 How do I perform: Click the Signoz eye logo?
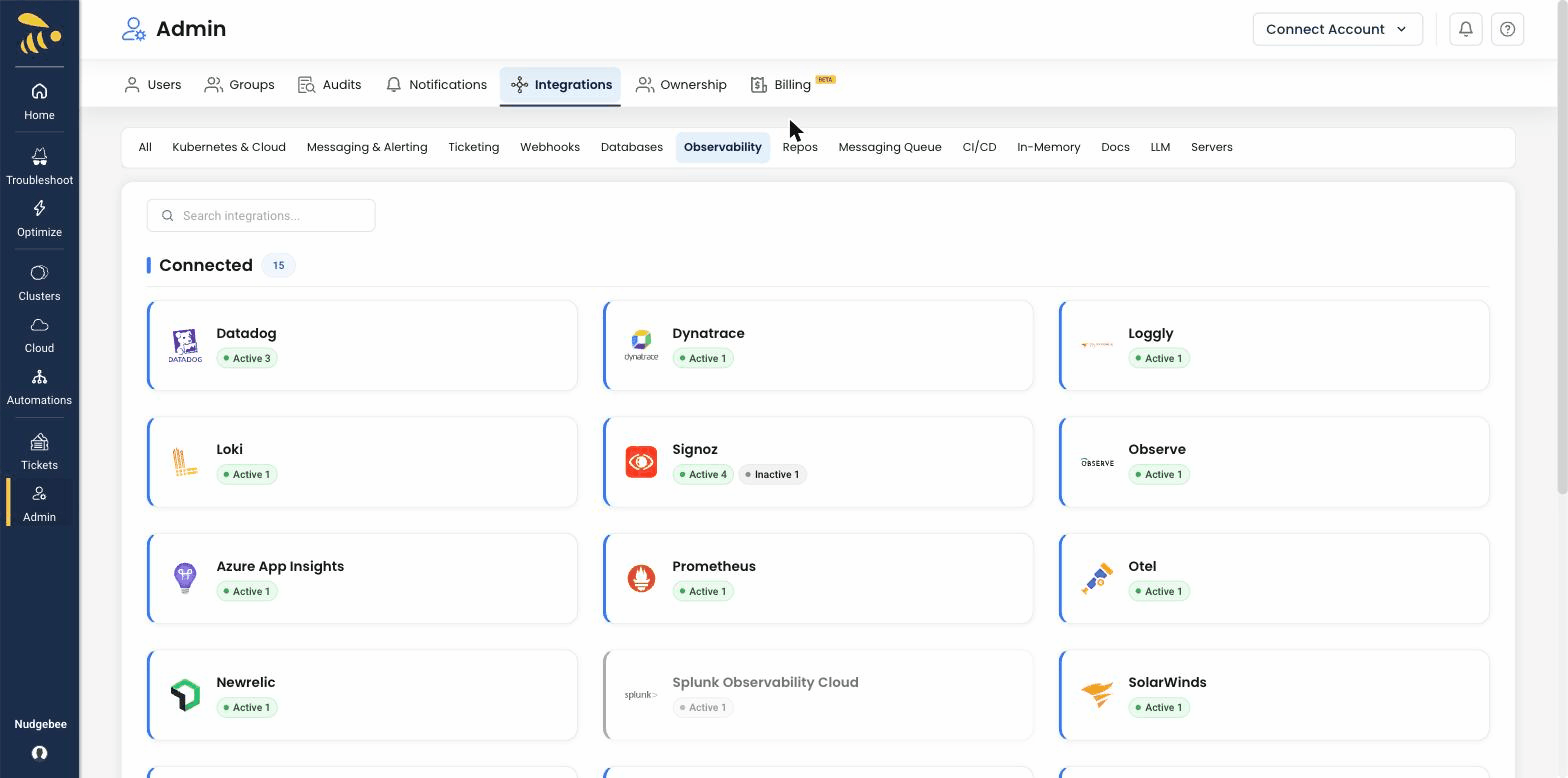pos(641,462)
